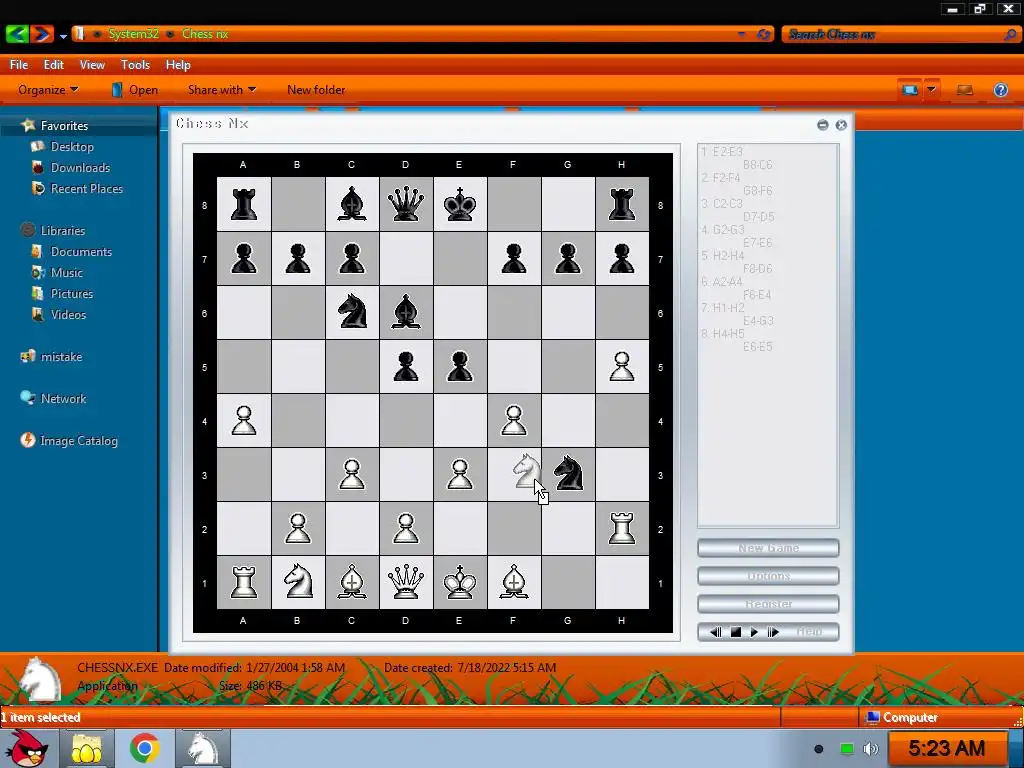This screenshot has width=1024, height=768.
Task: Open the address bar history dropdown
Action: [x=742, y=34]
